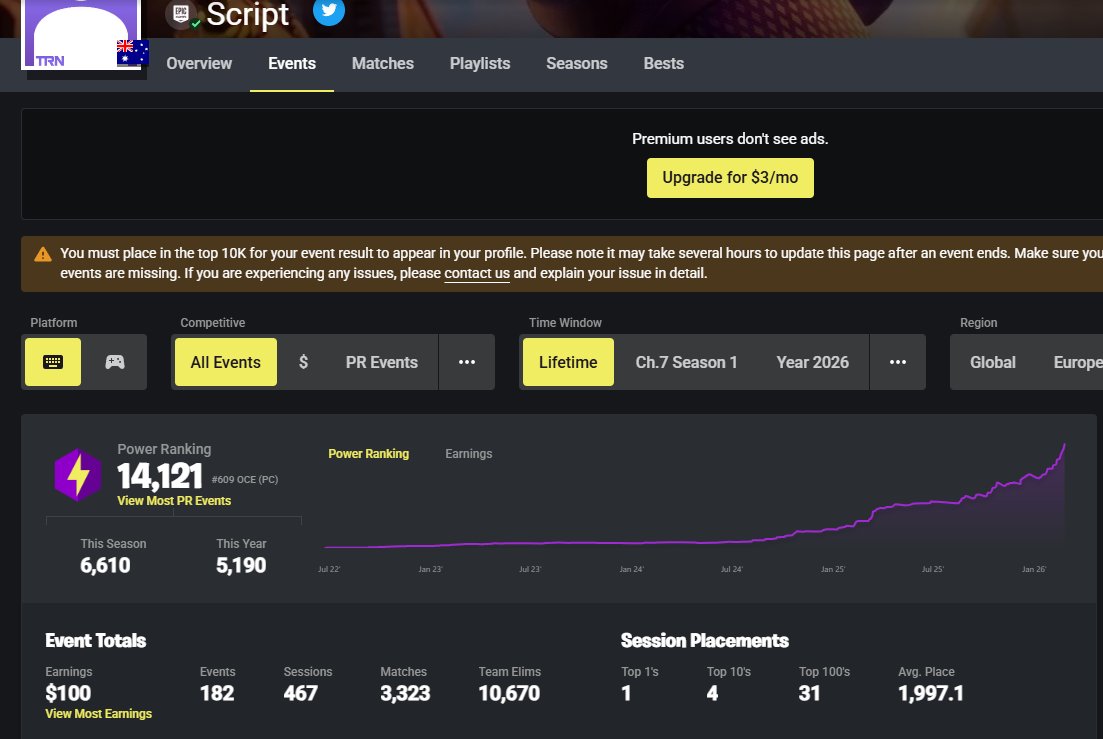Image resolution: width=1103 pixels, height=739 pixels.
Task: Click the Session Placements heading
Action: tap(705, 641)
